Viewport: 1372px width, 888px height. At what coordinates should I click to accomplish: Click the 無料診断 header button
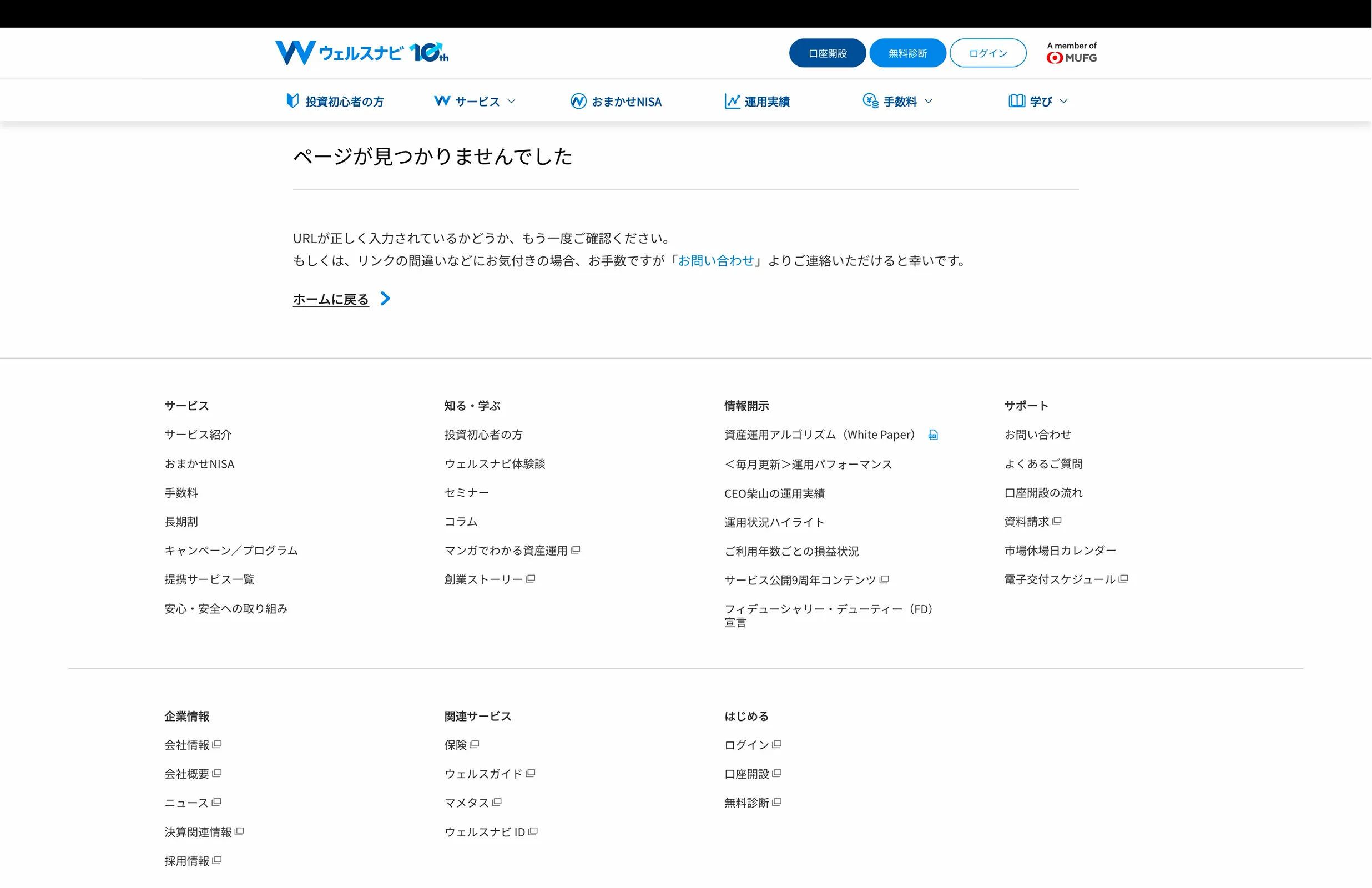(907, 53)
